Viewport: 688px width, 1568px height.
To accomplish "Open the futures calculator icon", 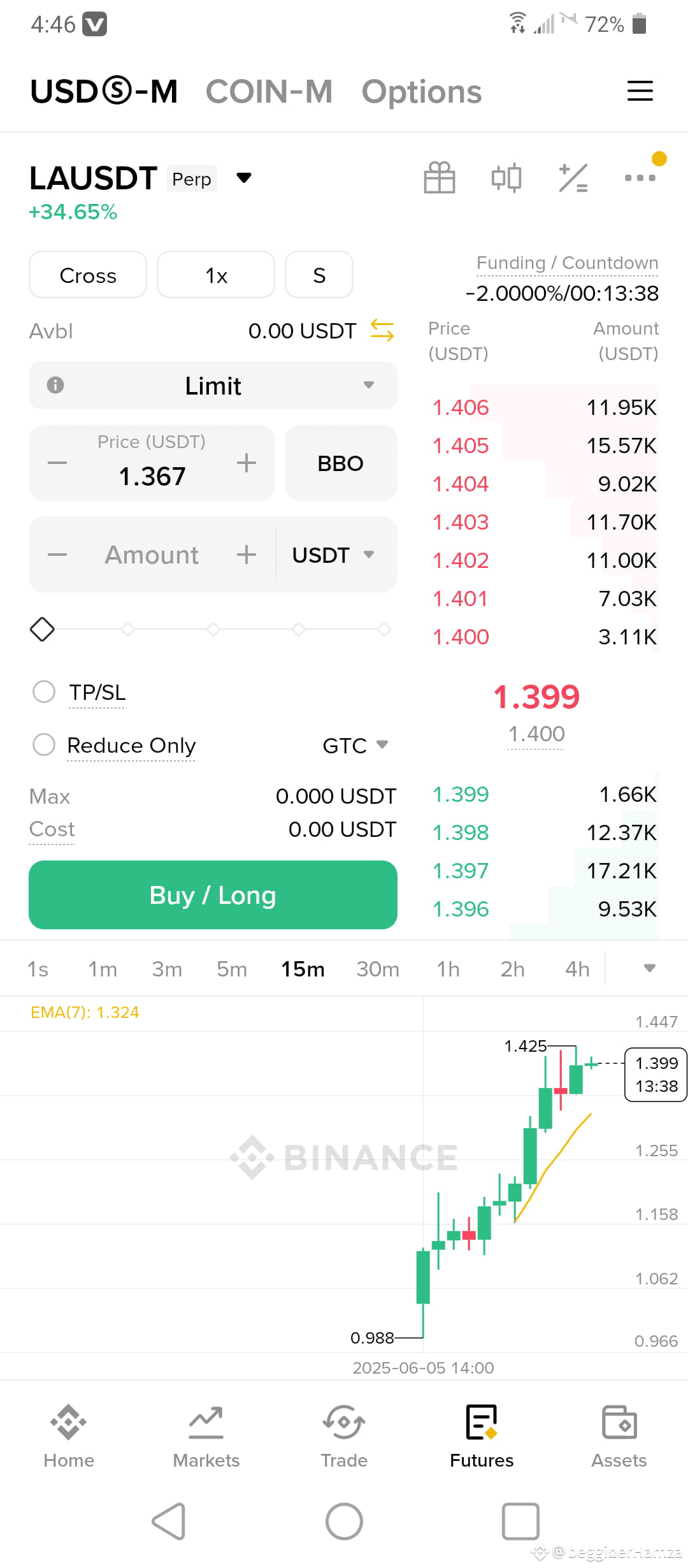I will 573,177.
